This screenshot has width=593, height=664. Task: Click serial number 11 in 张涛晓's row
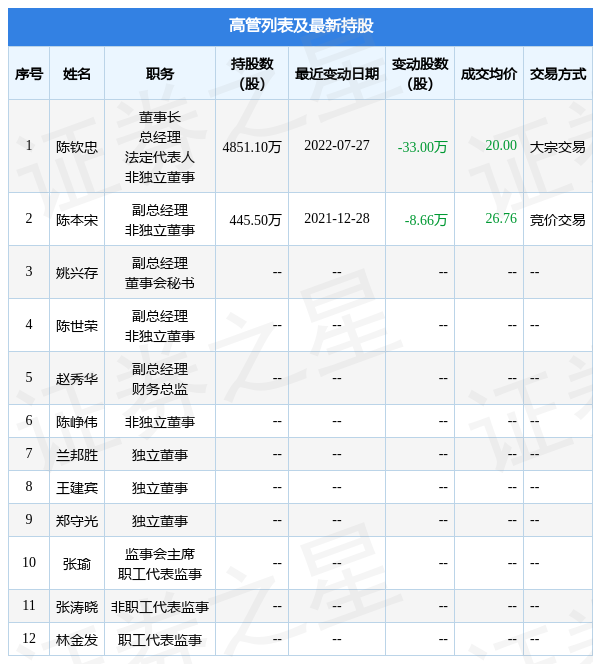29,606
